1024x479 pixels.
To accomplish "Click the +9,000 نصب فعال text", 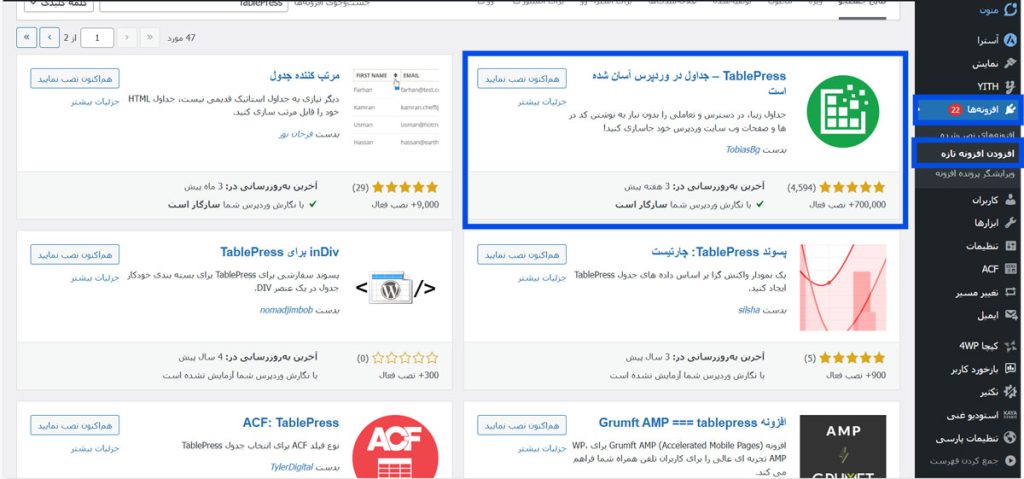I will click(x=405, y=205).
